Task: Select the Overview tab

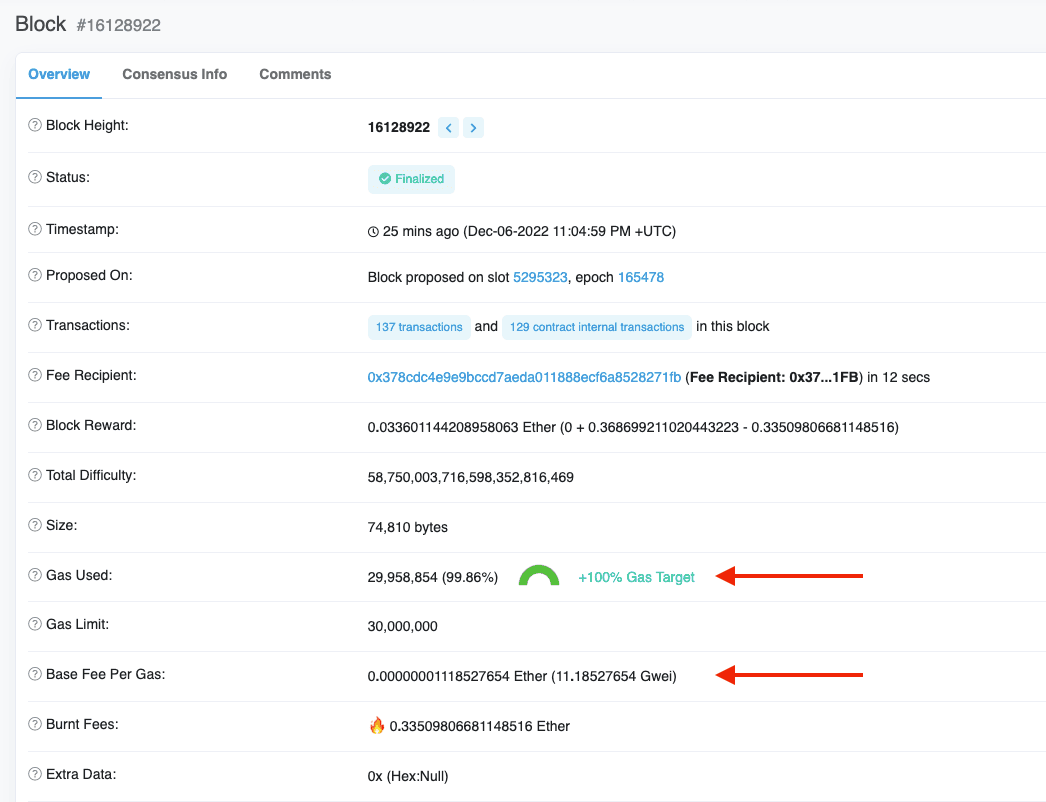Action: (59, 74)
